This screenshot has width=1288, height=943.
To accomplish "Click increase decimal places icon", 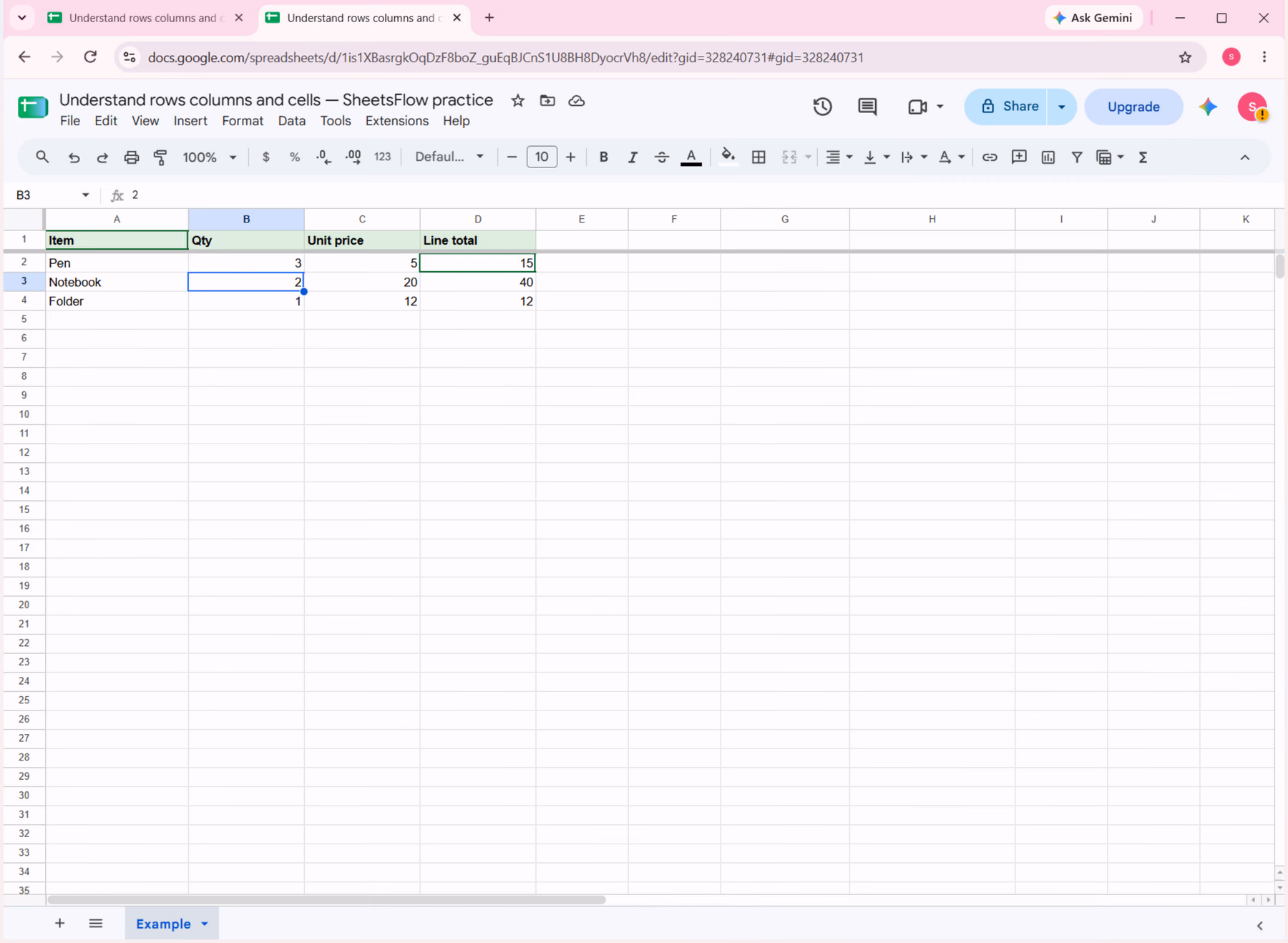I will pyautogui.click(x=353, y=157).
